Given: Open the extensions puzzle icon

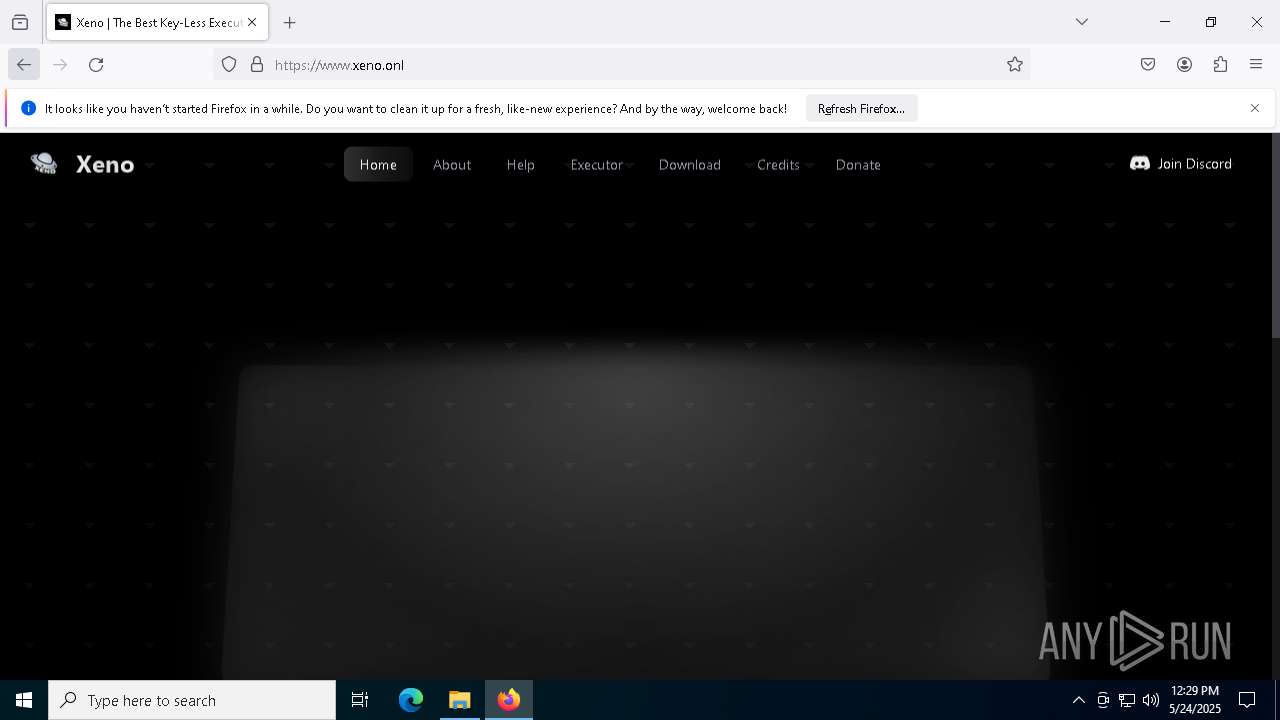Looking at the screenshot, I should tap(1220, 65).
